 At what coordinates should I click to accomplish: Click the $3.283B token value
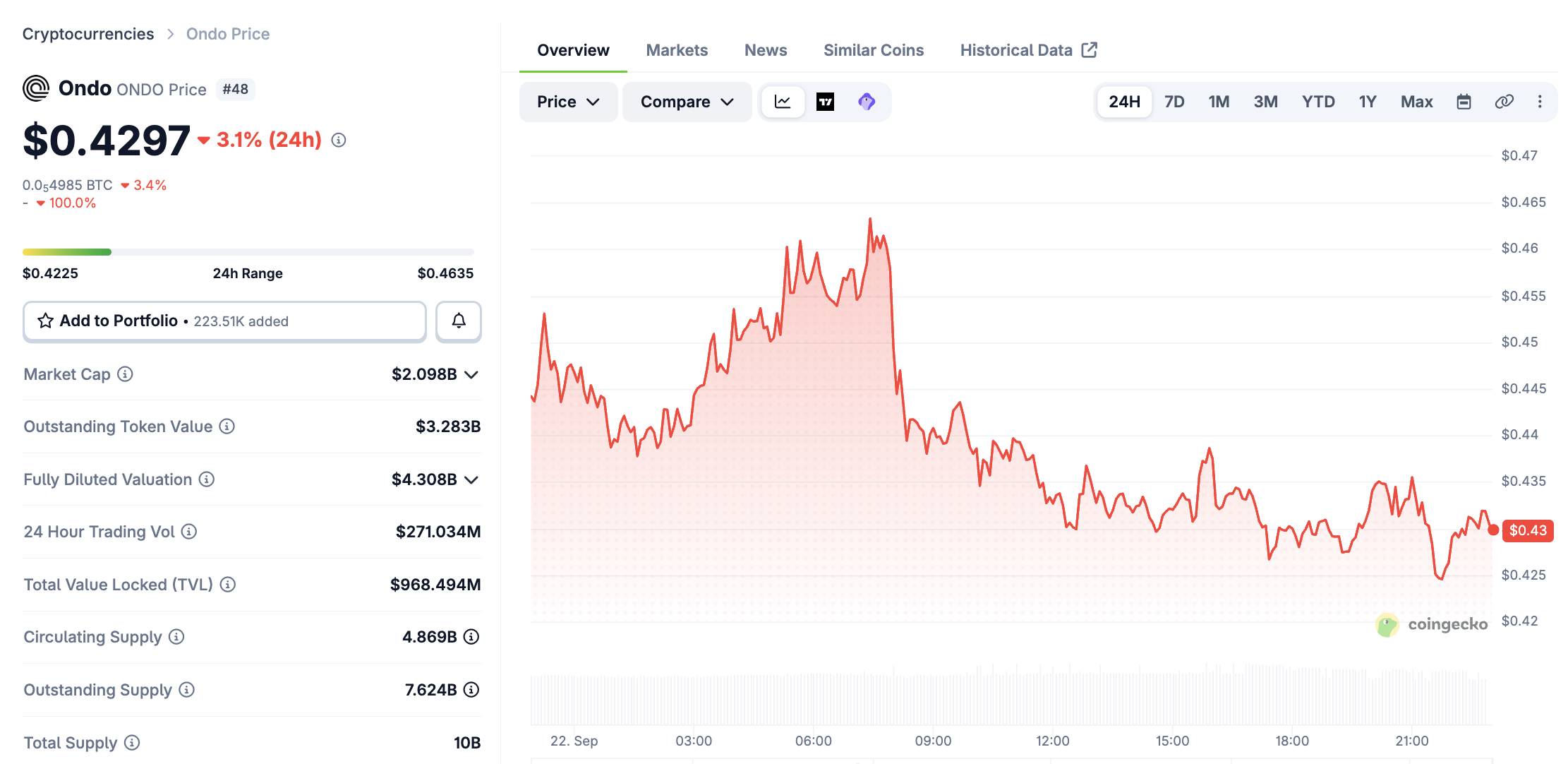448,426
